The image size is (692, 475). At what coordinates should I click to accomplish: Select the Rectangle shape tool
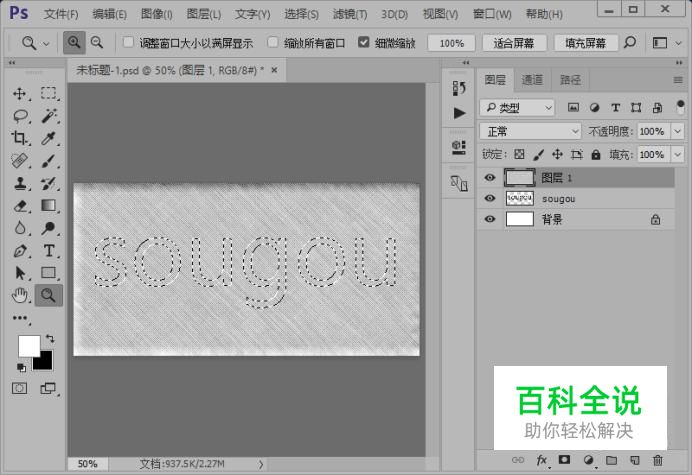49,273
